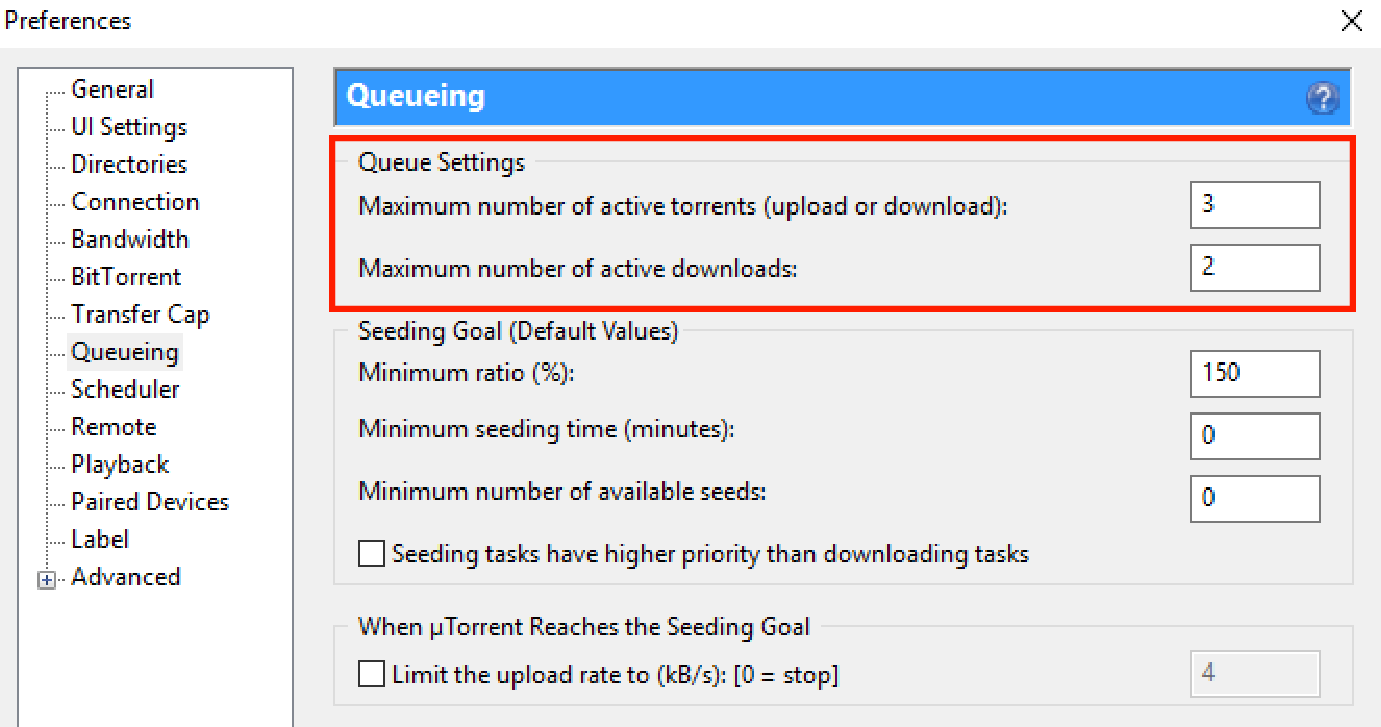Click the maximum active torrents field
1381x727 pixels.
[1254, 205]
